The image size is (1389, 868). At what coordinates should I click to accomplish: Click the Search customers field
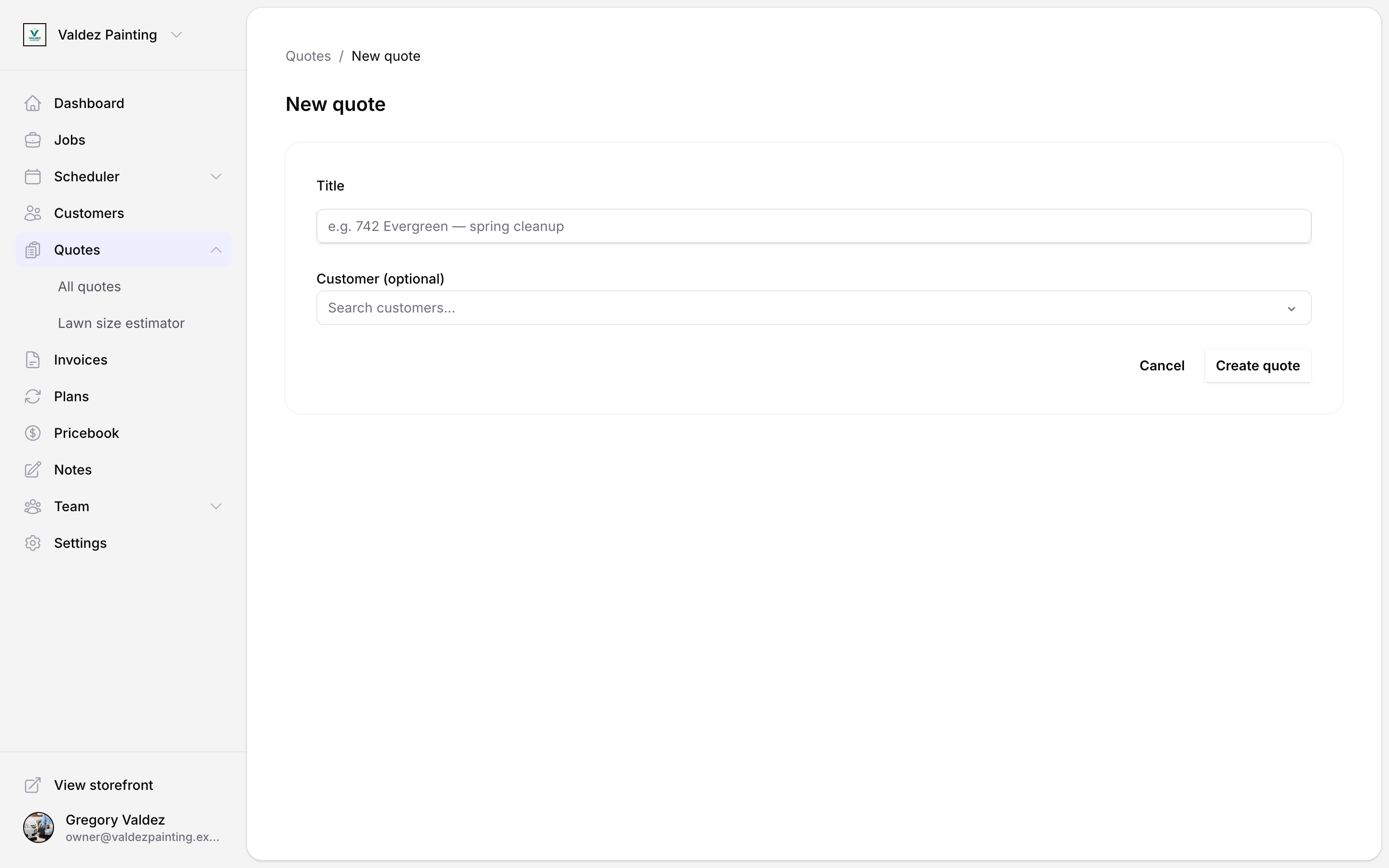pyautogui.click(x=814, y=308)
